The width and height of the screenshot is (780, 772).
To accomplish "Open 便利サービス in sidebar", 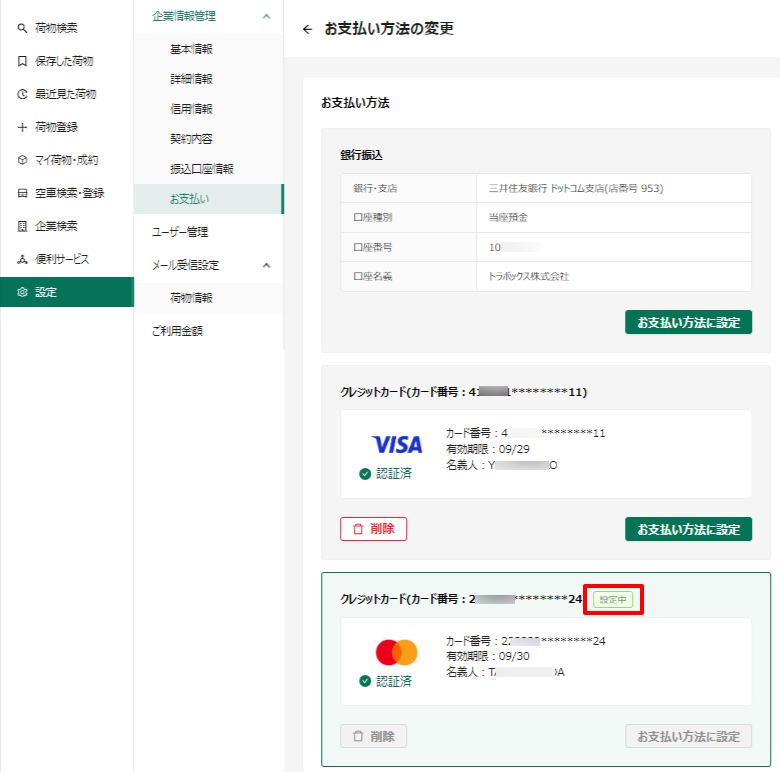I will point(67,259).
